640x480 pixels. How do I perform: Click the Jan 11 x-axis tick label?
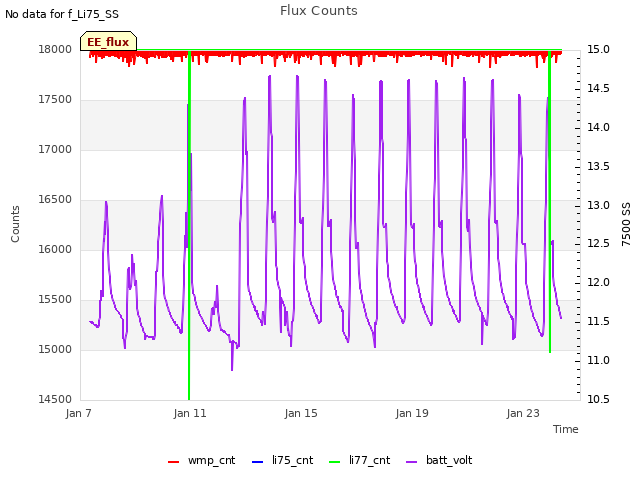pyautogui.click(x=190, y=413)
